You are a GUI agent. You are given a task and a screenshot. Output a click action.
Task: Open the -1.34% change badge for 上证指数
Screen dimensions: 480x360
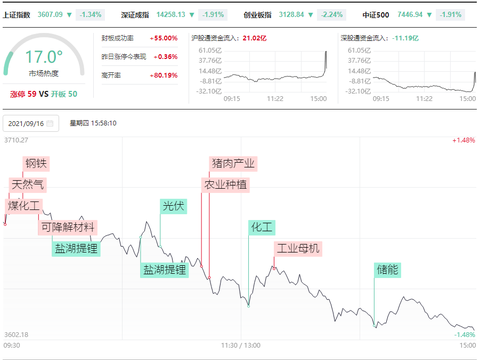pyautogui.click(x=90, y=15)
